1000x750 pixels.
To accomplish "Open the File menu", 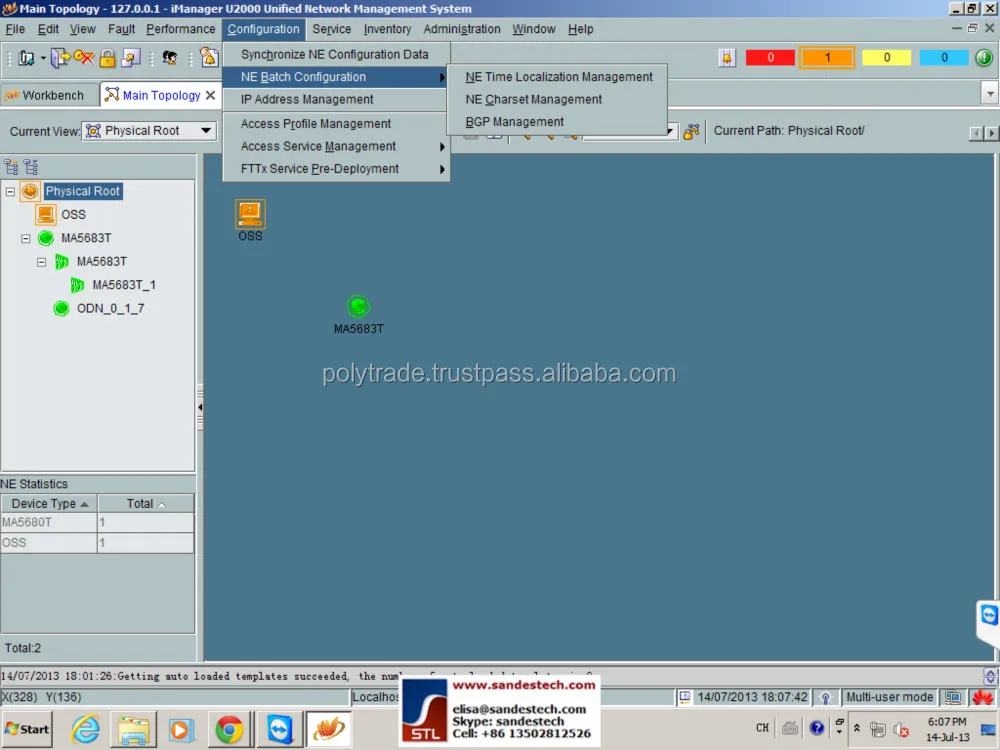I will coord(15,29).
